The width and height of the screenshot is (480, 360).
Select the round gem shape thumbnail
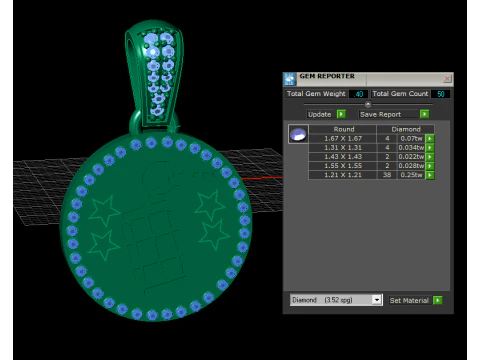tap(298, 134)
